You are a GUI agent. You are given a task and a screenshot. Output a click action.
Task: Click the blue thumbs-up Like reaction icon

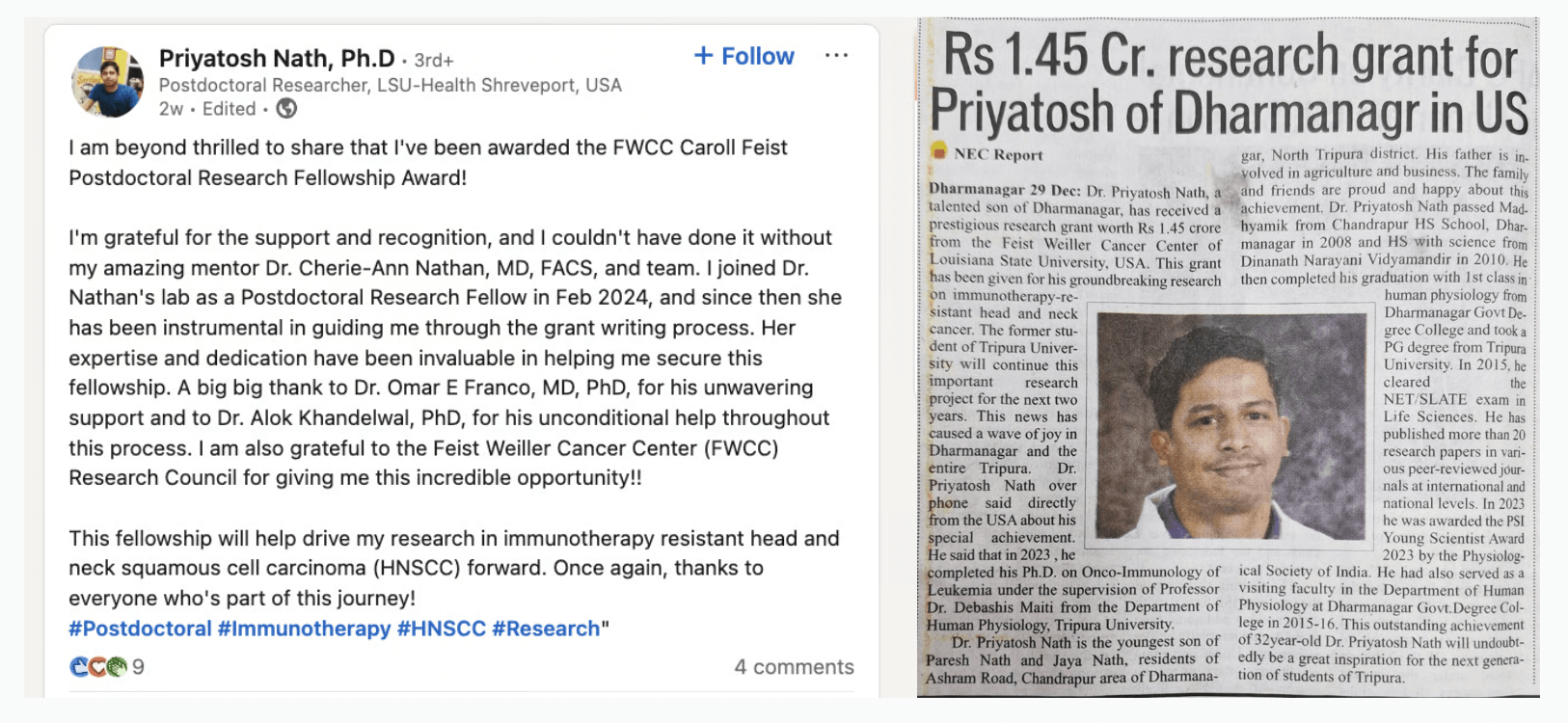[x=78, y=666]
